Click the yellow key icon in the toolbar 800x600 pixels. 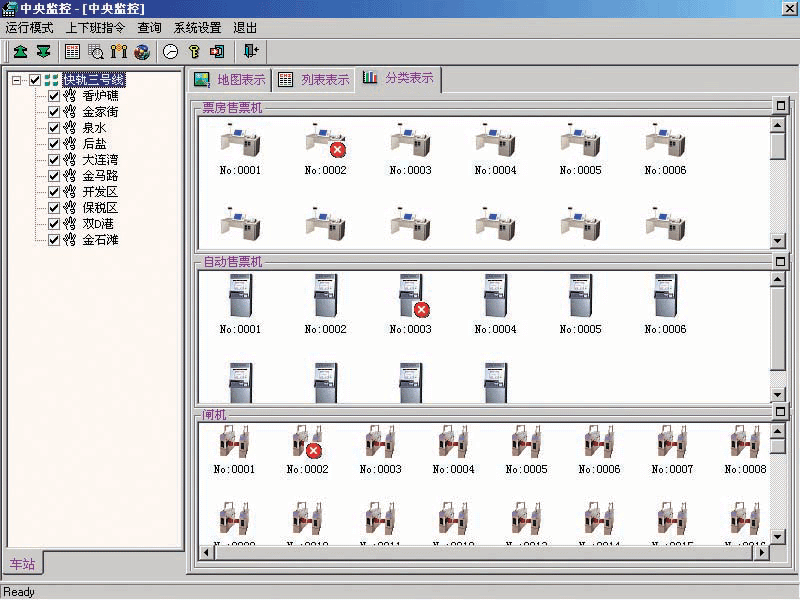click(x=195, y=51)
